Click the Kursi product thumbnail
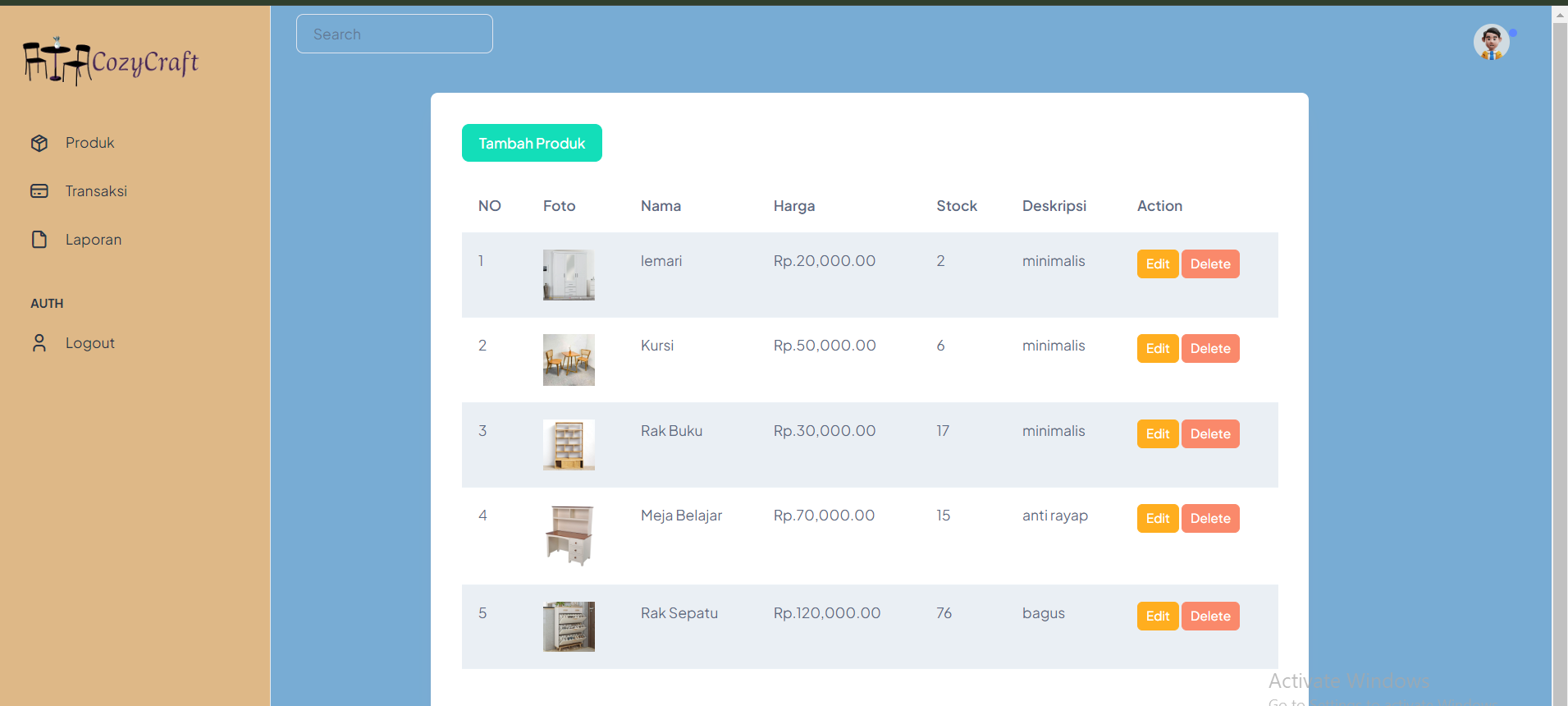 pyautogui.click(x=569, y=360)
